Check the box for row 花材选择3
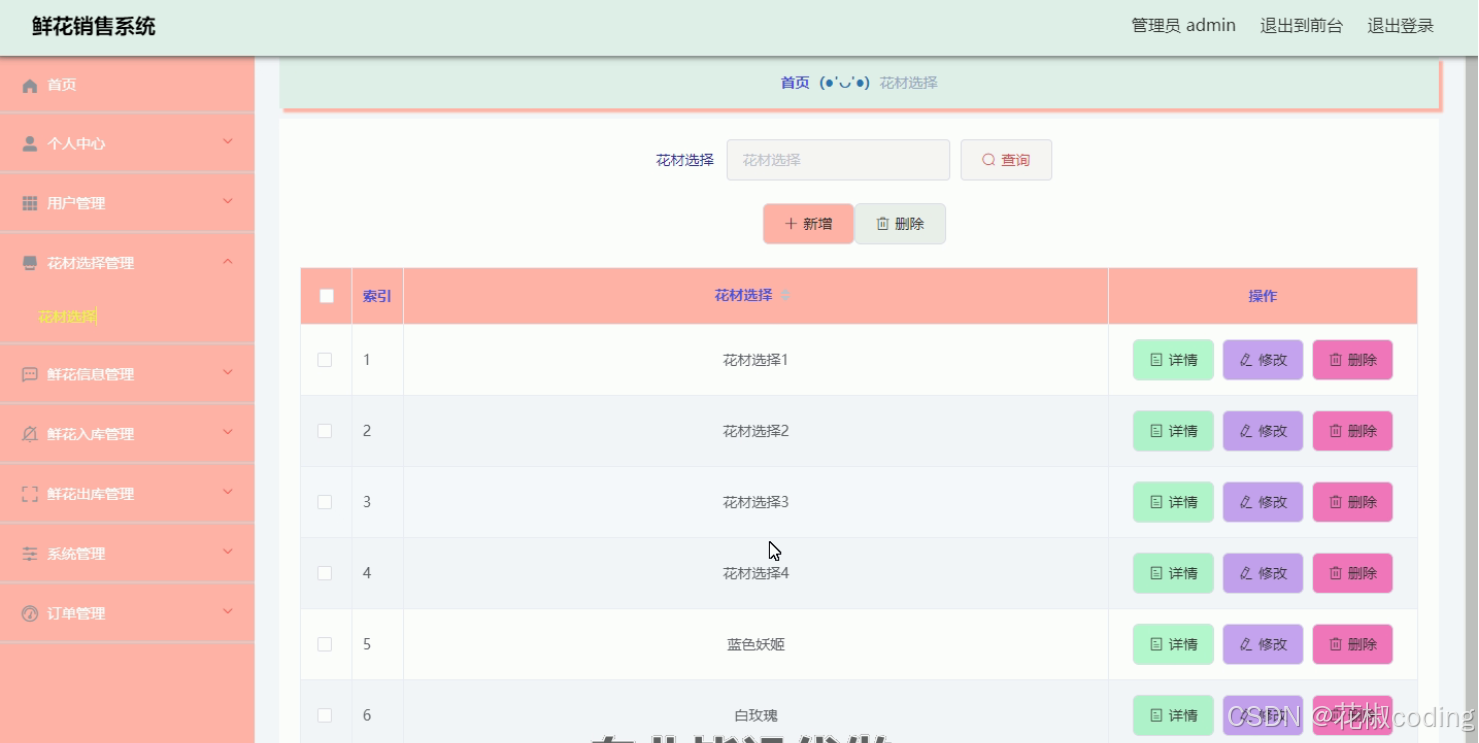1479x743 pixels. [325, 502]
